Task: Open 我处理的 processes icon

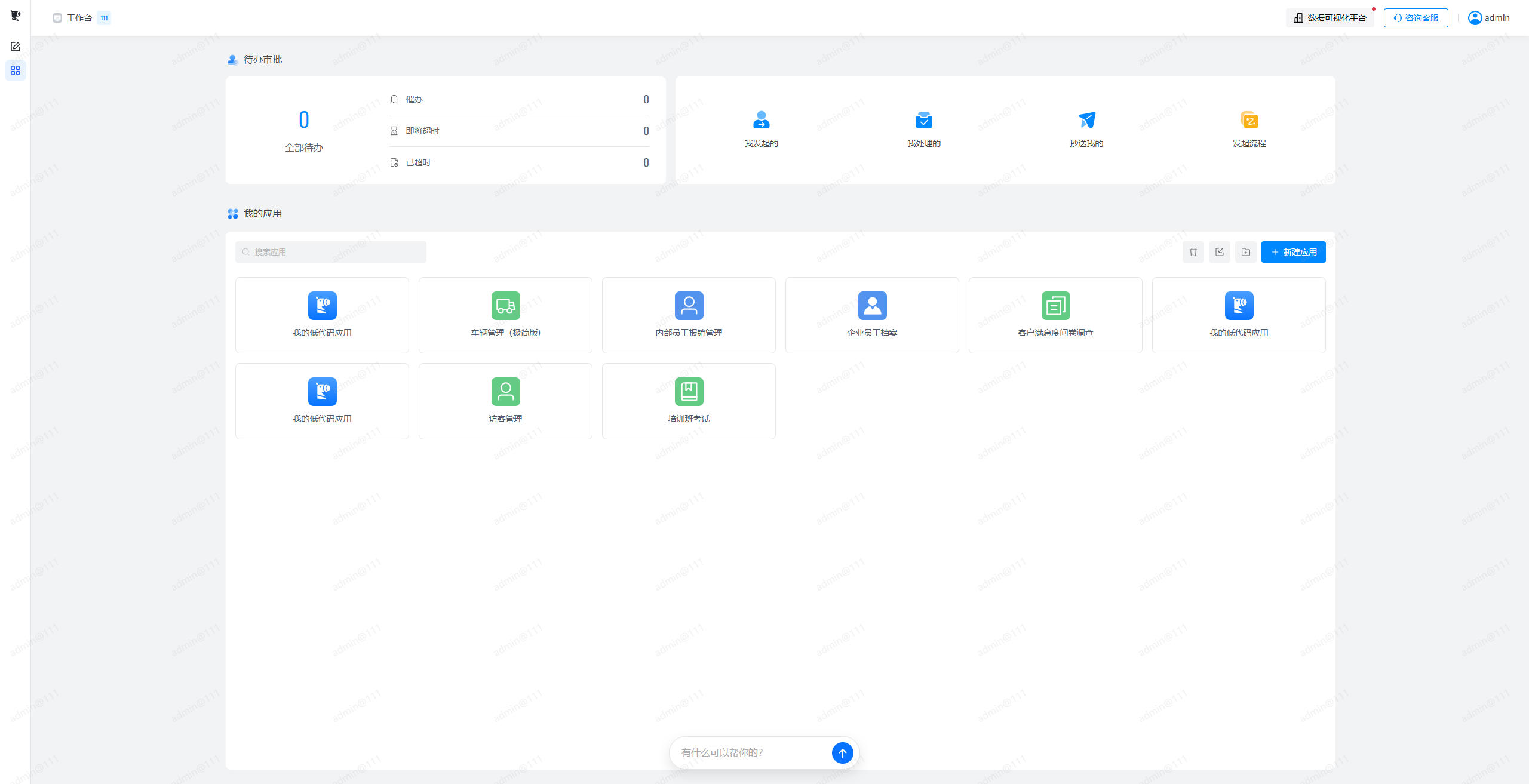Action: coord(924,120)
